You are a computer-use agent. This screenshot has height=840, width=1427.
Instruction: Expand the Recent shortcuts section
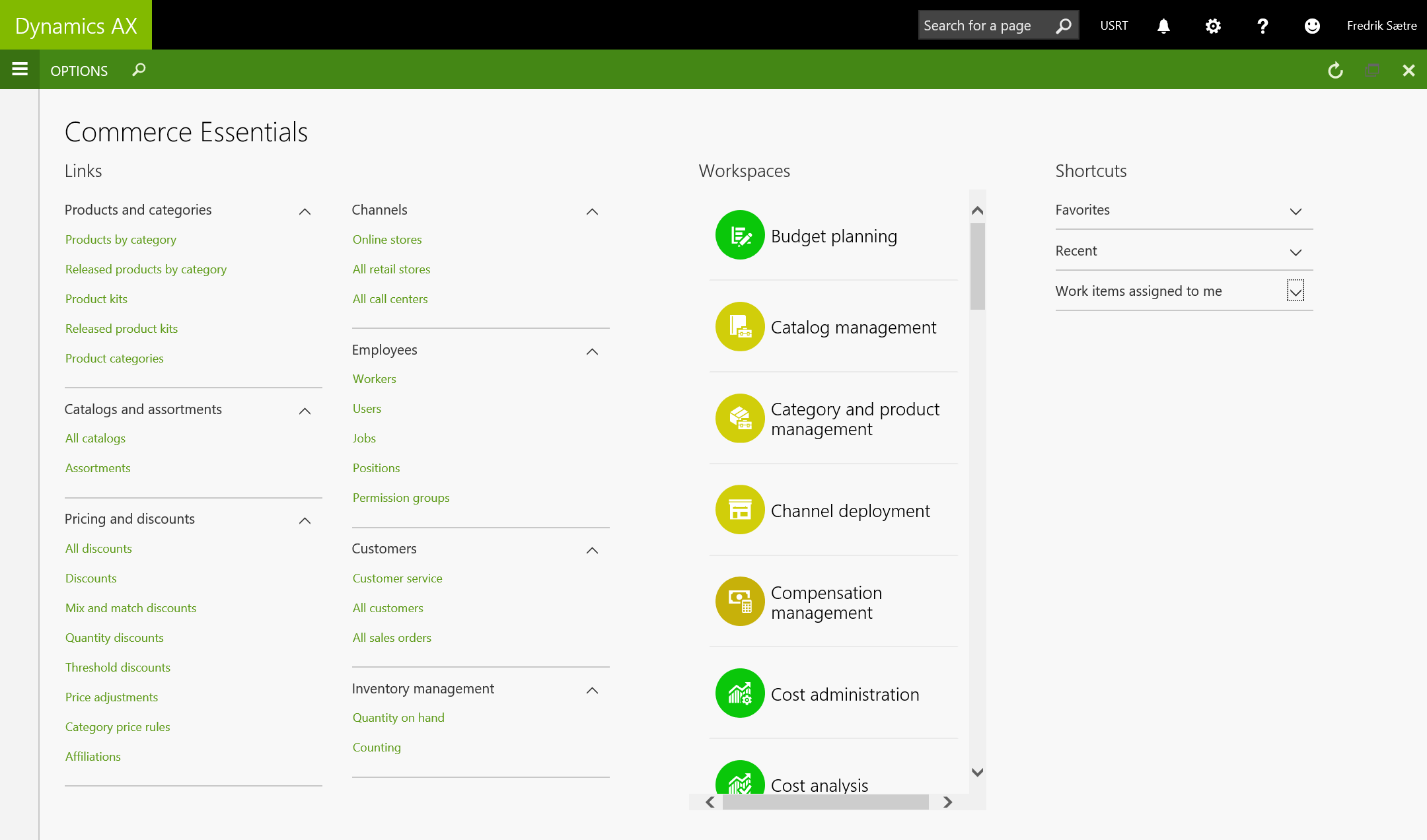click(1296, 252)
